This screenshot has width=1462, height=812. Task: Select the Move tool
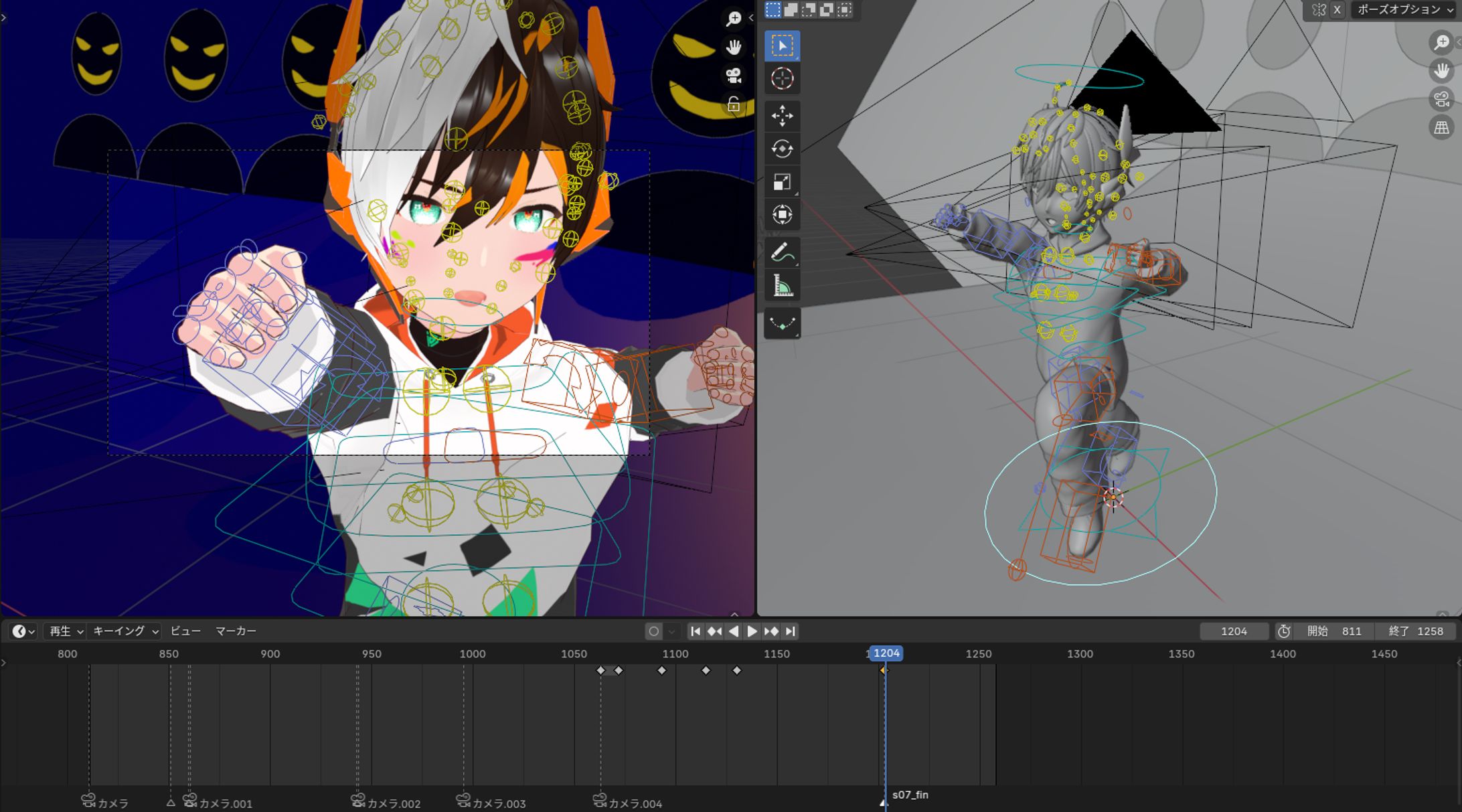coord(782,116)
